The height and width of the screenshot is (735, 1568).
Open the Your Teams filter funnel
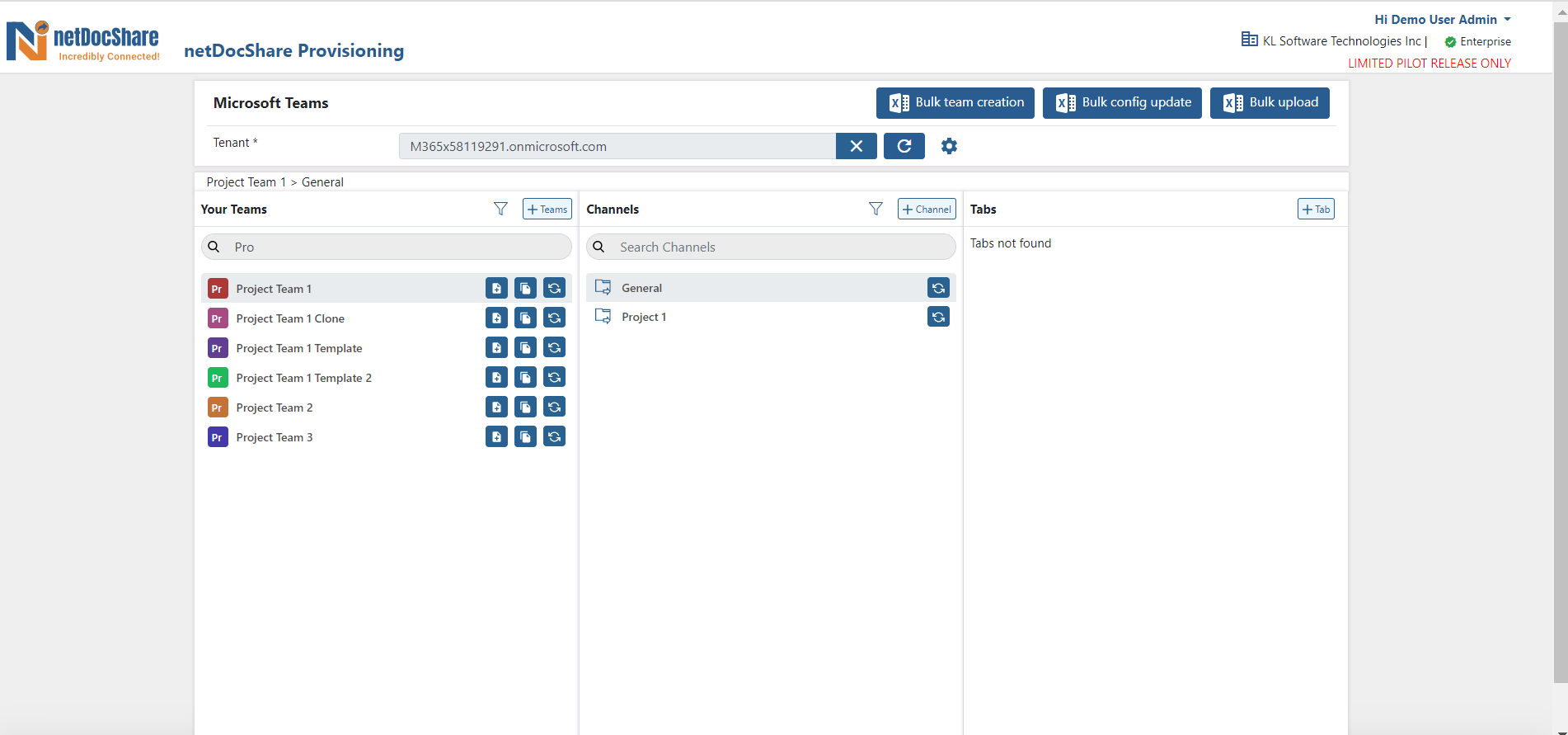click(500, 209)
